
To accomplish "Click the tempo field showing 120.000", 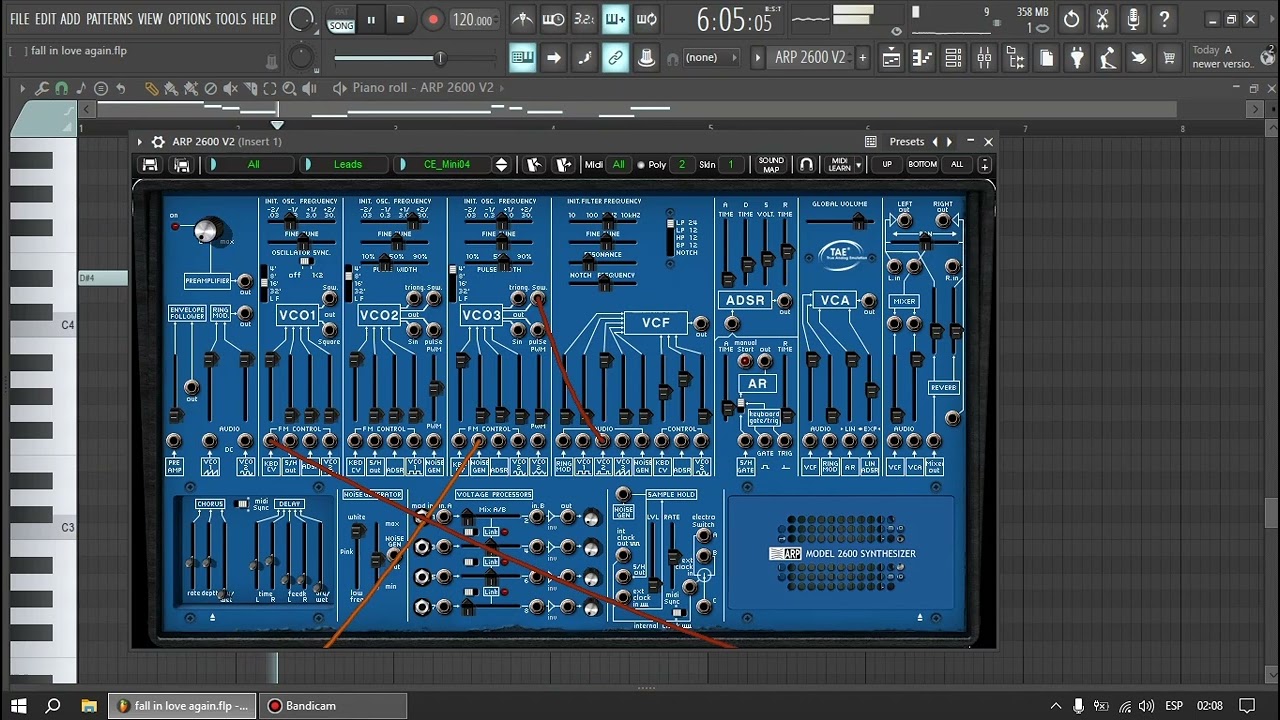I will pyautogui.click(x=472, y=20).
